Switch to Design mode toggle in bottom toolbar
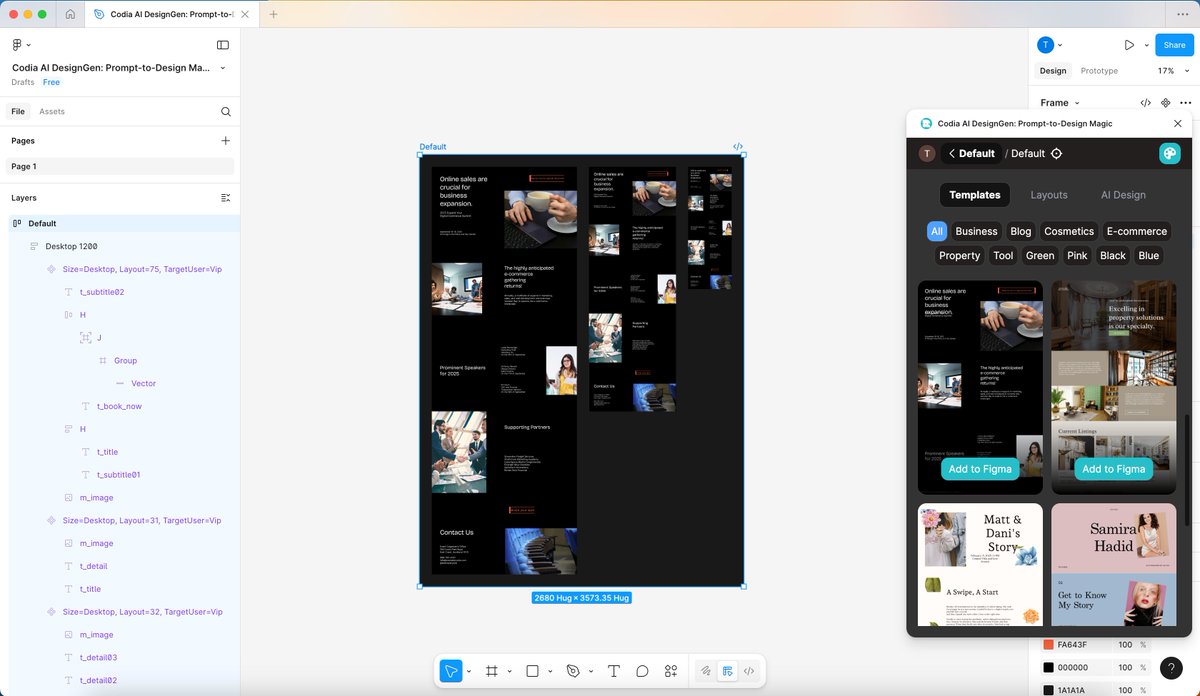The height and width of the screenshot is (696, 1200). click(x=728, y=671)
